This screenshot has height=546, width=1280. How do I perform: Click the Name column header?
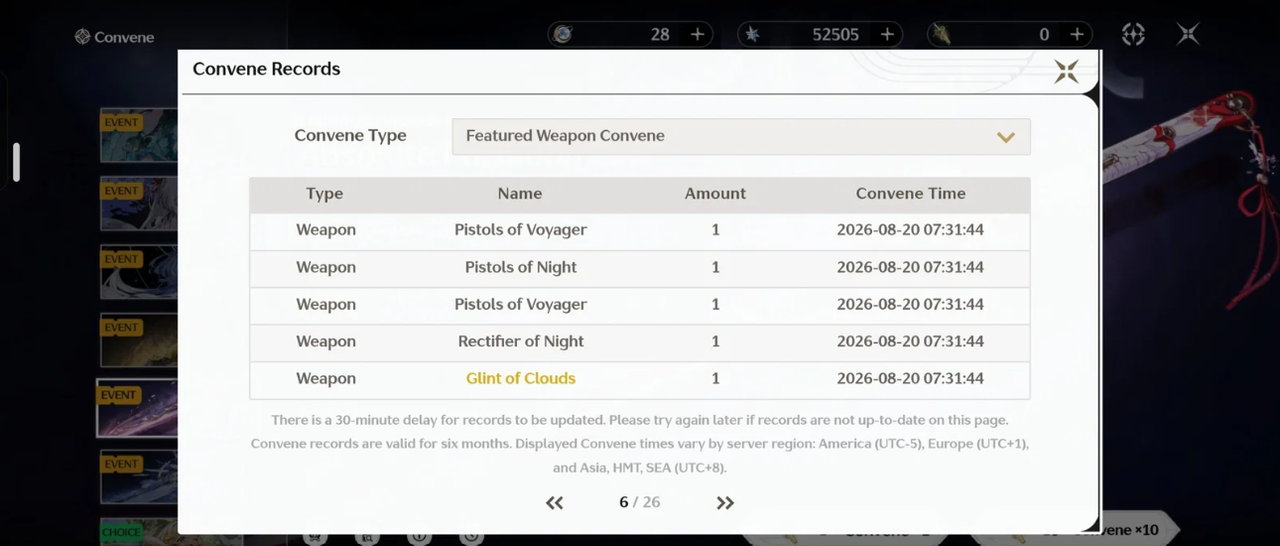pos(520,194)
